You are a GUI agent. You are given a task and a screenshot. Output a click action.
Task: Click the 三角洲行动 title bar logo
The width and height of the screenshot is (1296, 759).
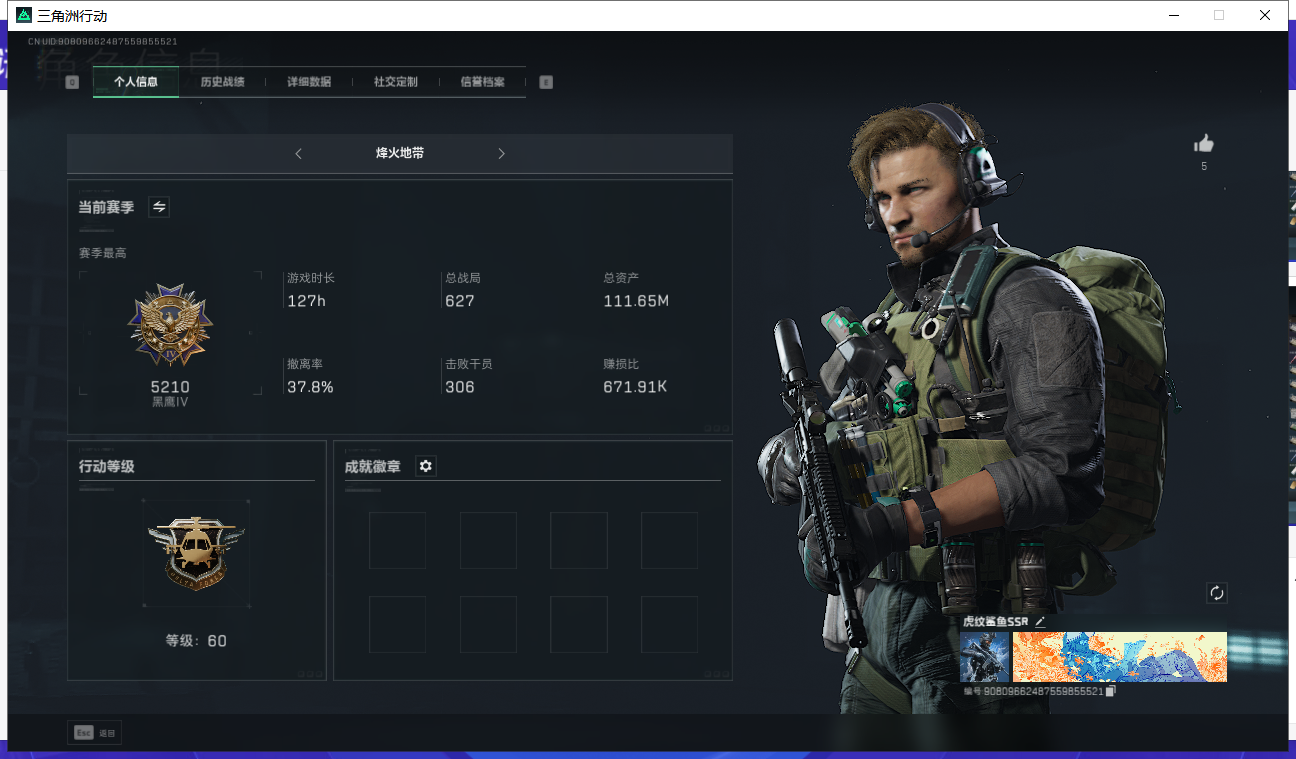[25, 16]
